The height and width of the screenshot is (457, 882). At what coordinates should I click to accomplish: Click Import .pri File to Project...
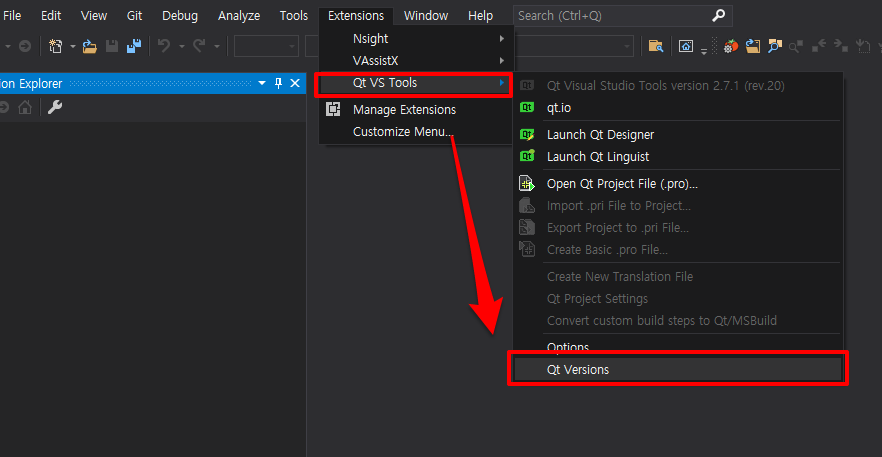[x=678, y=206]
